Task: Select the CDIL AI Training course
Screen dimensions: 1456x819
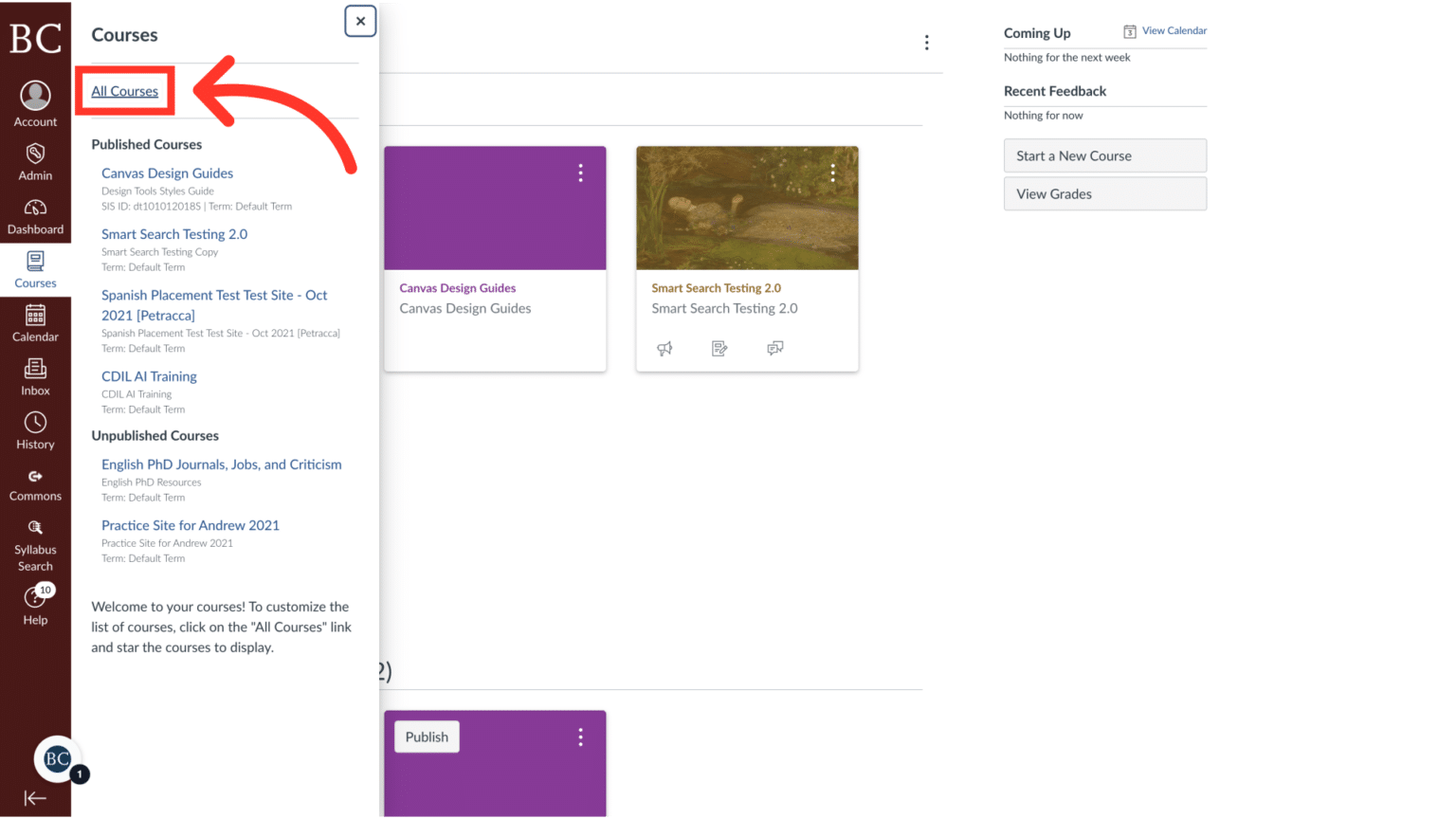Action: tap(149, 376)
